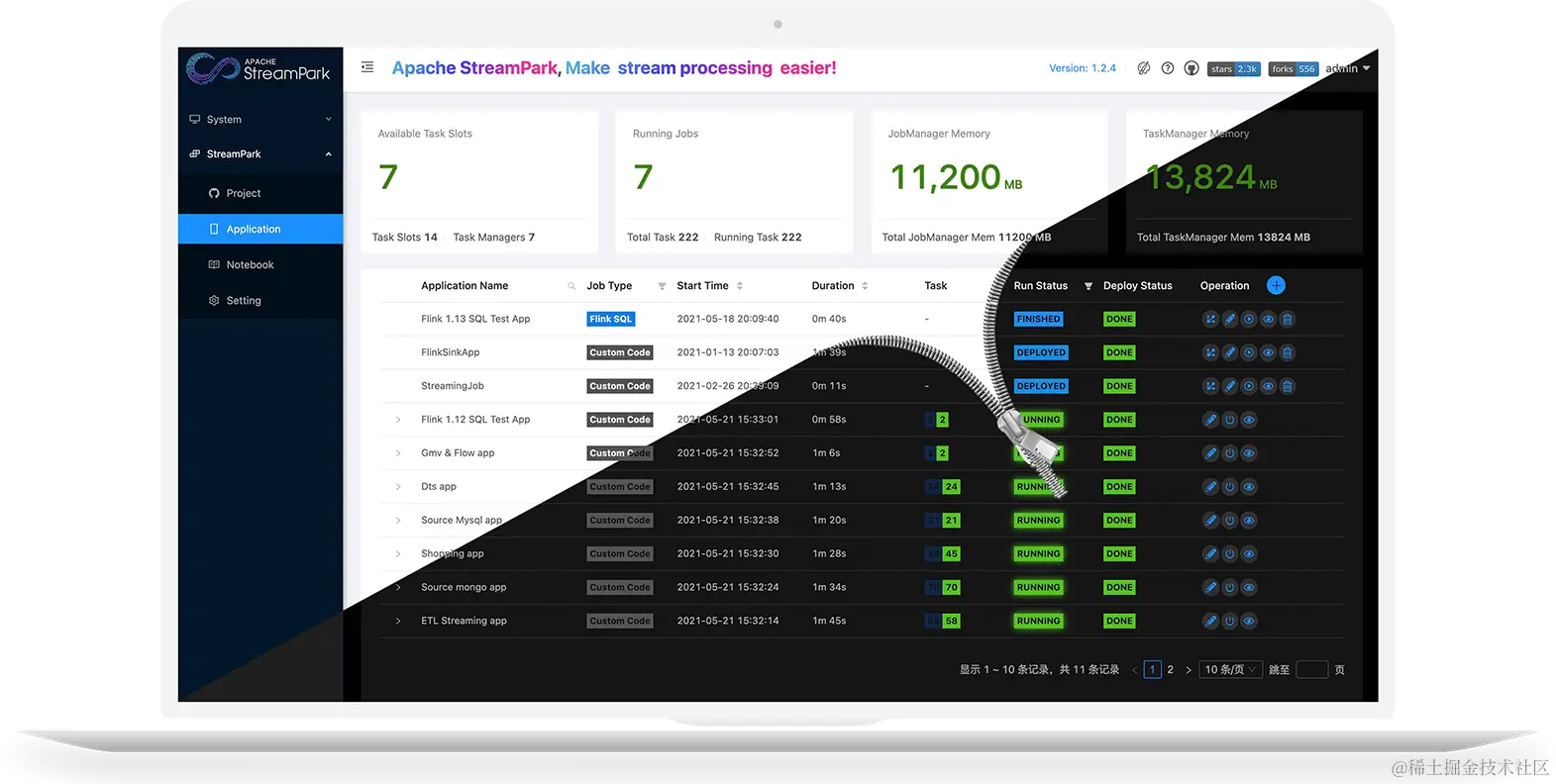Open the help question mark icon

[1168, 68]
